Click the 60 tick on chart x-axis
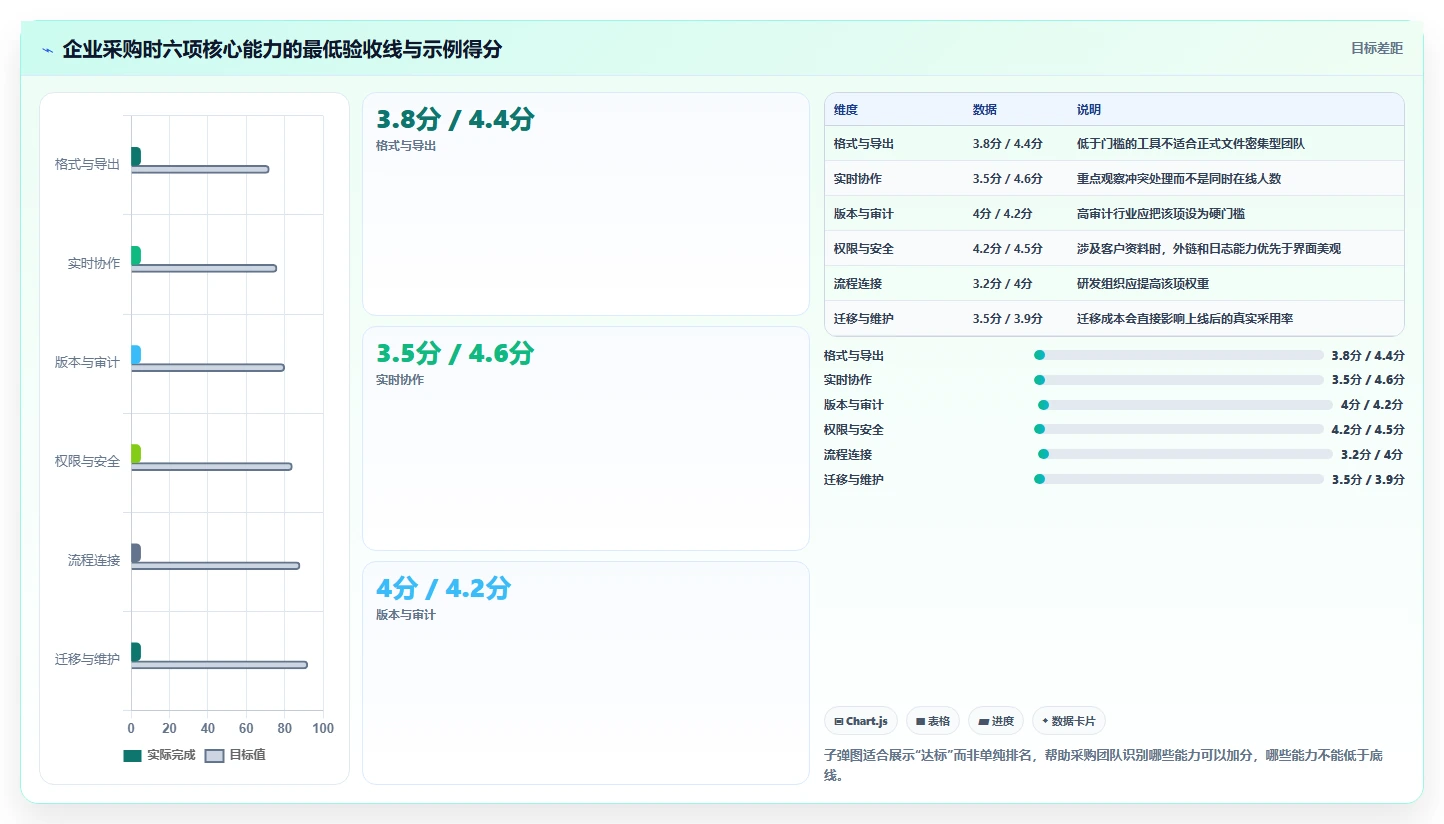The width and height of the screenshot is (1444, 824). pyautogui.click(x=246, y=728)
